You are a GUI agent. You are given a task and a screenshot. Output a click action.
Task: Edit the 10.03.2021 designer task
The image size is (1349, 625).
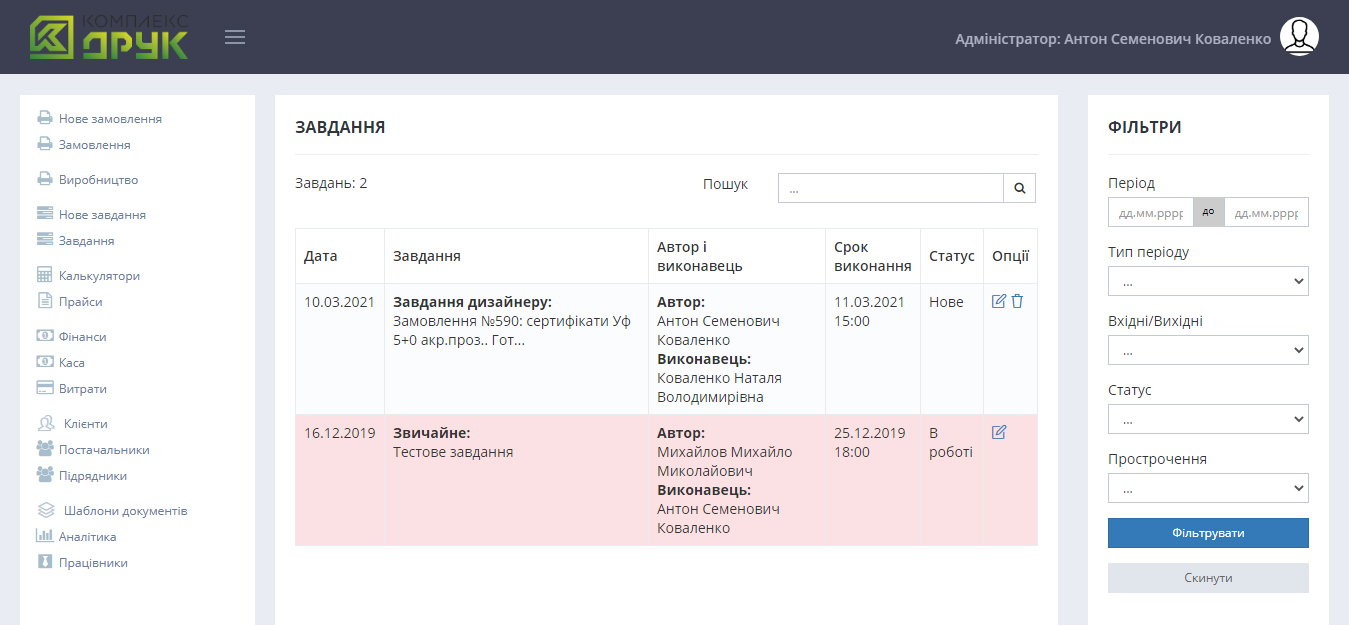click(998, 301)
